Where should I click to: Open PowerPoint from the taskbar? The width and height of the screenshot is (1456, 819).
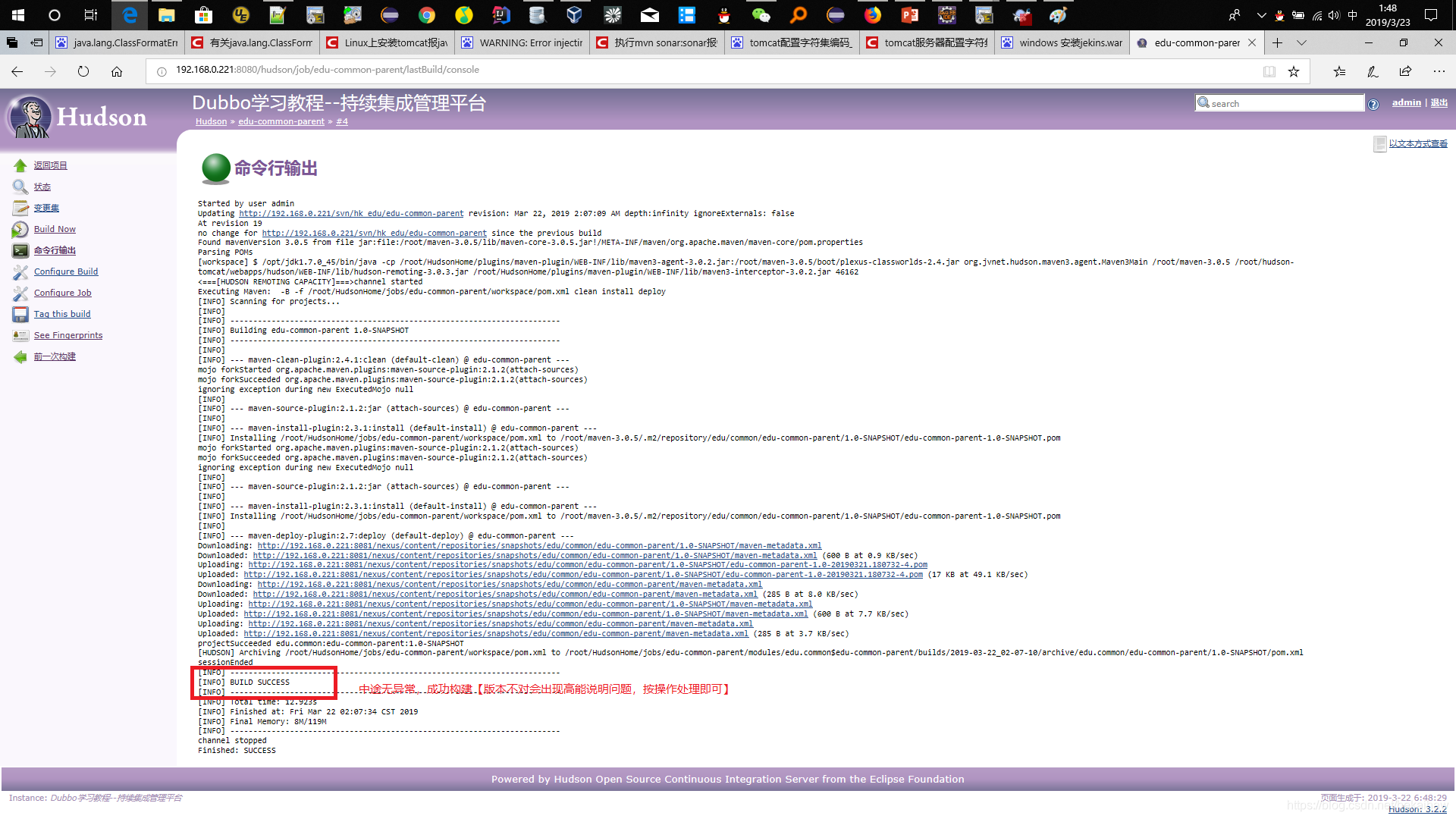(910, 14)
